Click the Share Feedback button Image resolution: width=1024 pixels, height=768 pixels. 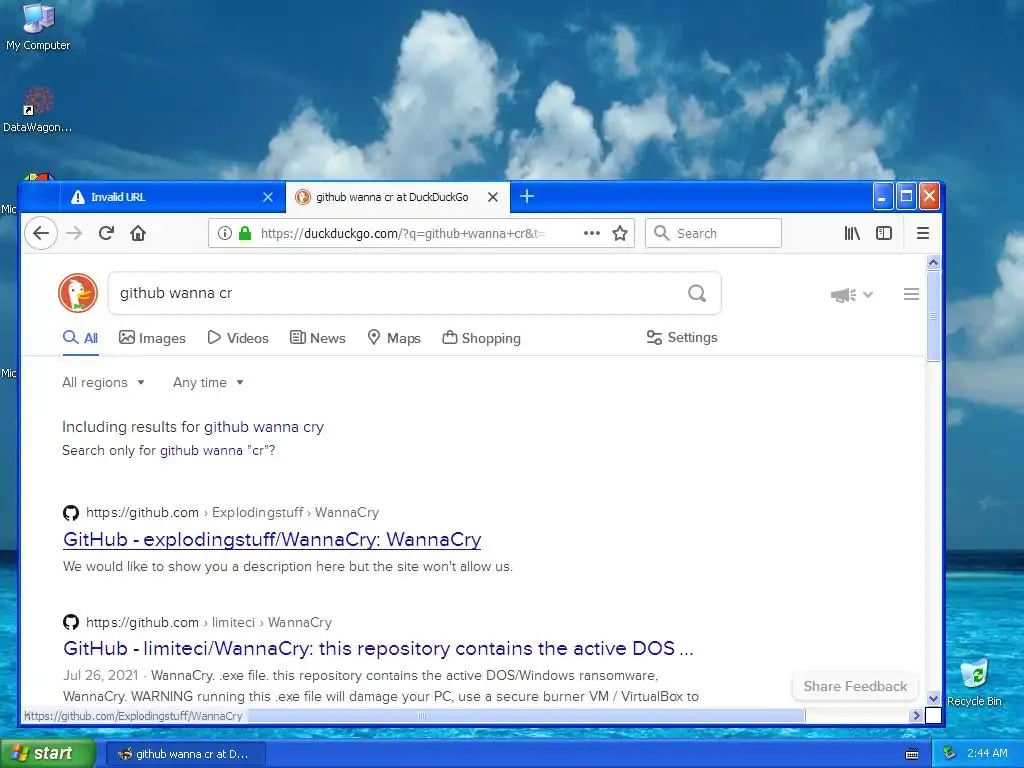[x=855, y=686]
